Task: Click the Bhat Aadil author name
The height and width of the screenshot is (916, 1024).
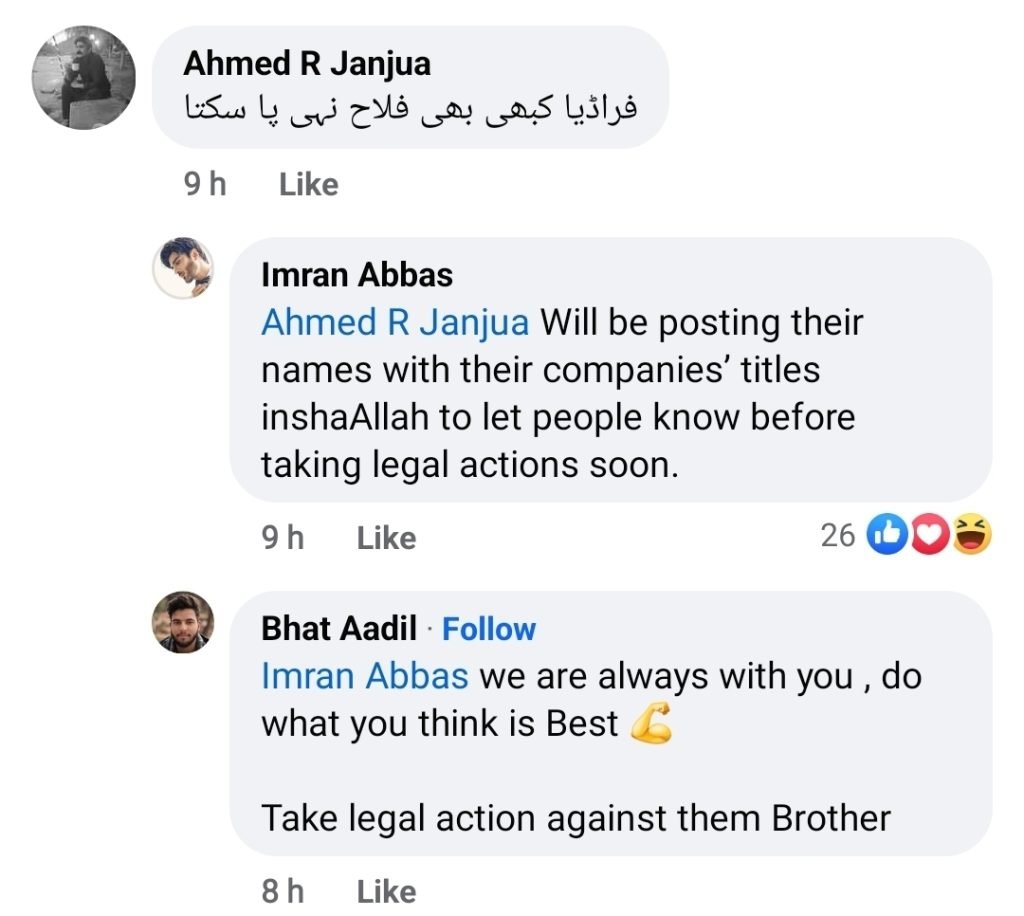Action: point(338,629)
